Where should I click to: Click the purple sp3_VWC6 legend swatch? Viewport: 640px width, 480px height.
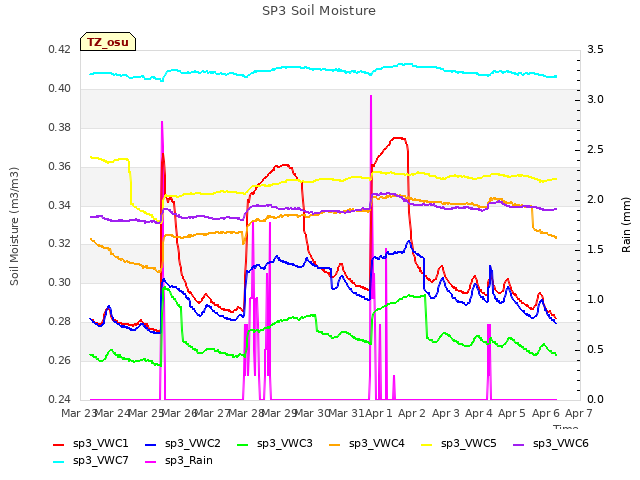tap(518, 444)
